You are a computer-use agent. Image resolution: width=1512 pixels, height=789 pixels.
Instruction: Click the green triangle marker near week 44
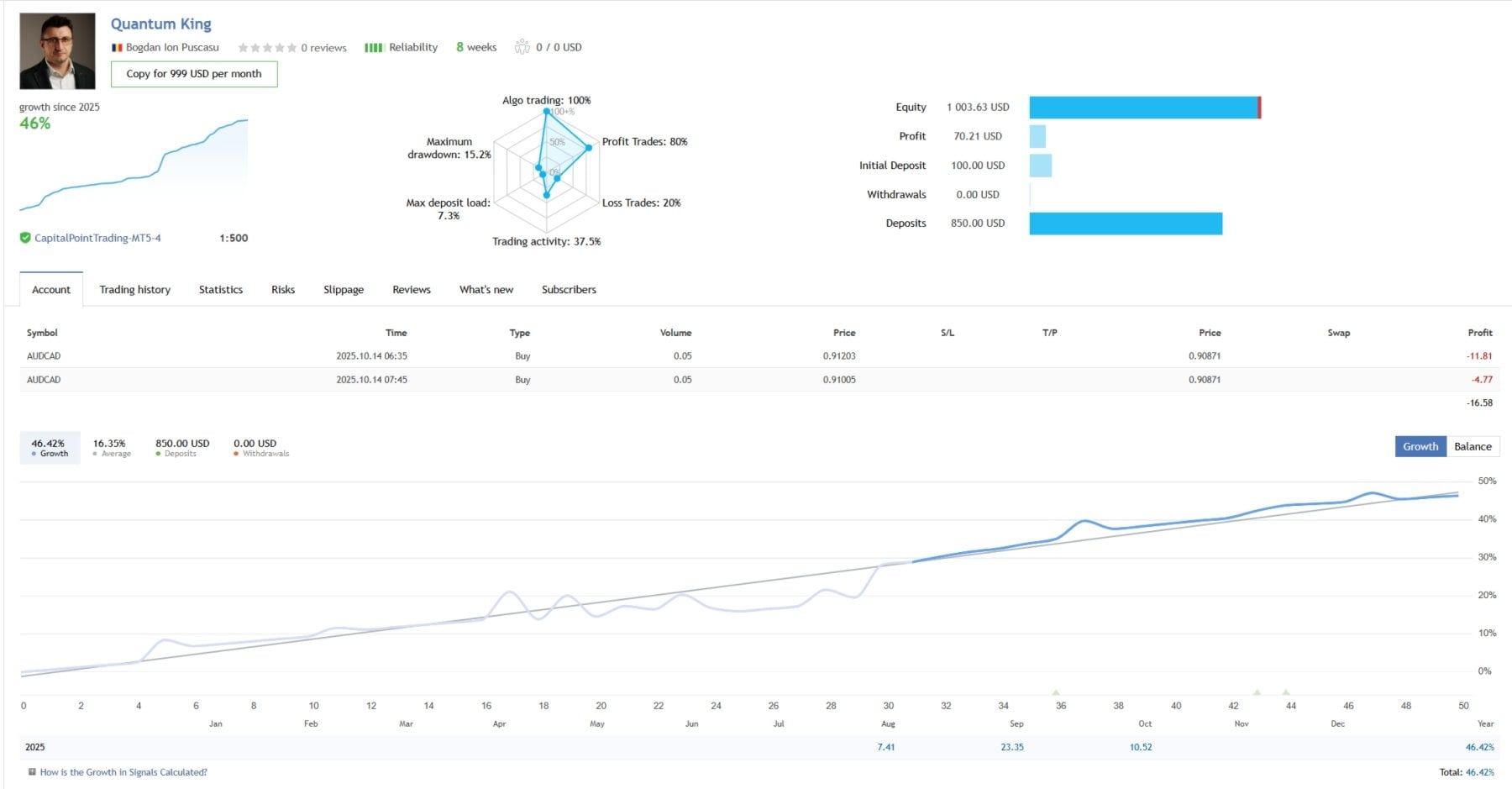[1285, 692]
